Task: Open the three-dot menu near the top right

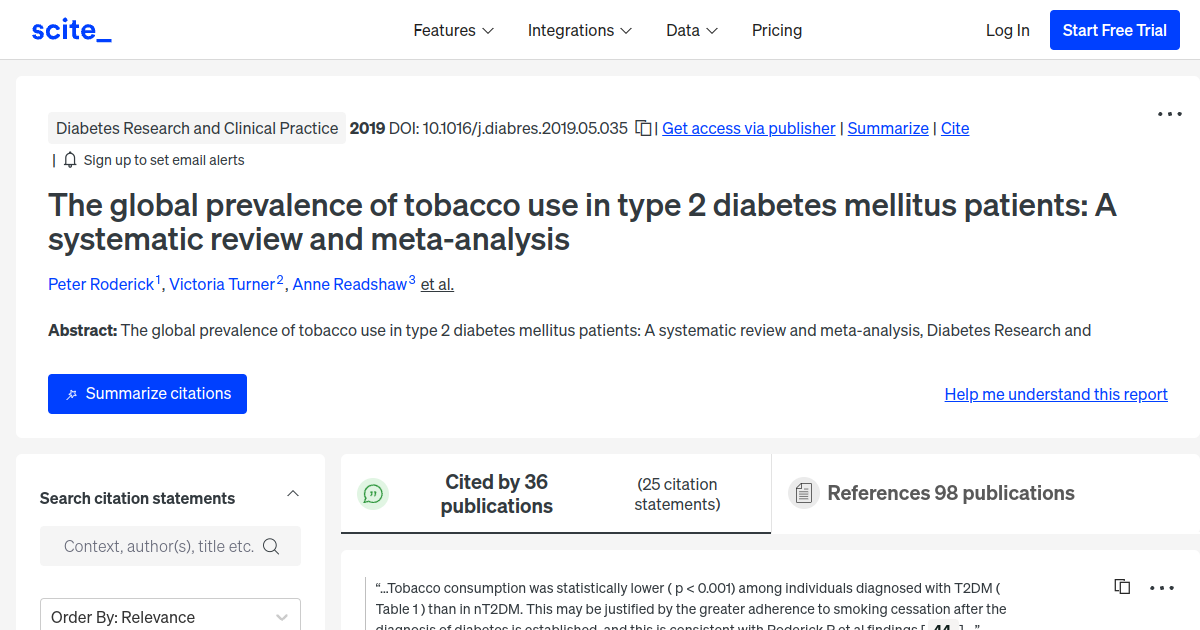Action: coord(1168,114)
